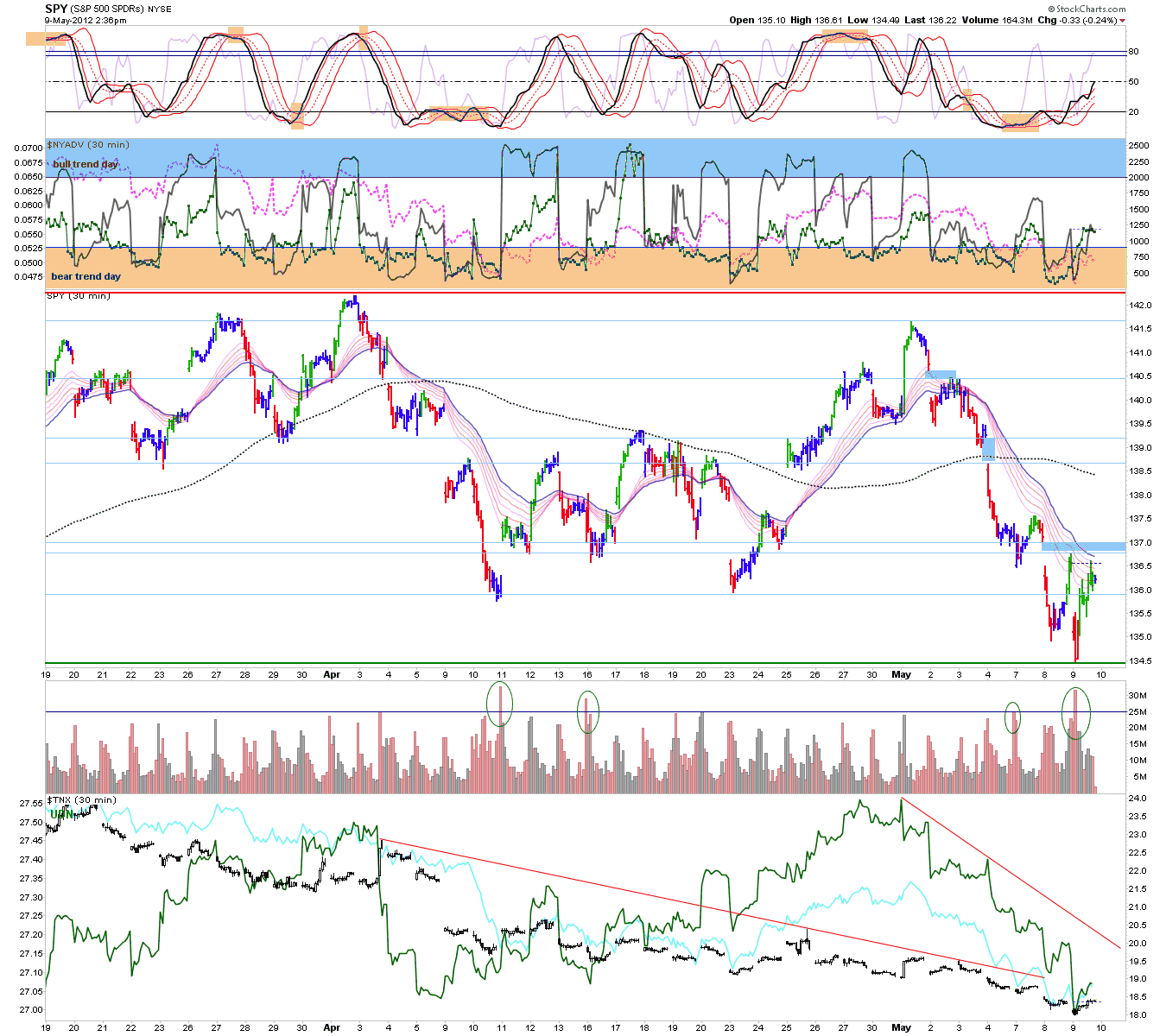
Task: Click the circled volume spike above May 9
Action: tap(1075, 713)
